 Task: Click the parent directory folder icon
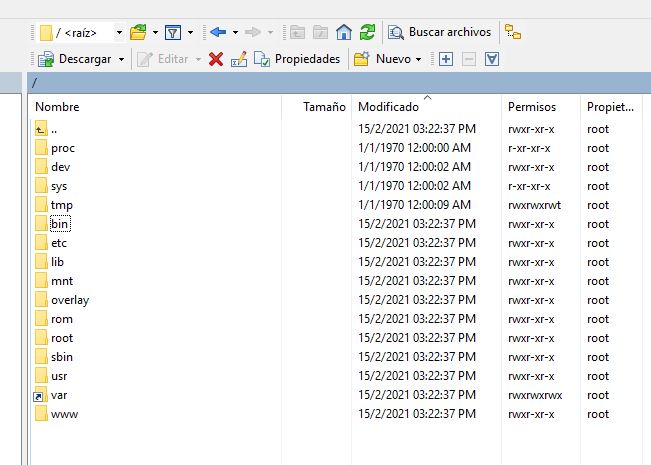pos(297,32)
